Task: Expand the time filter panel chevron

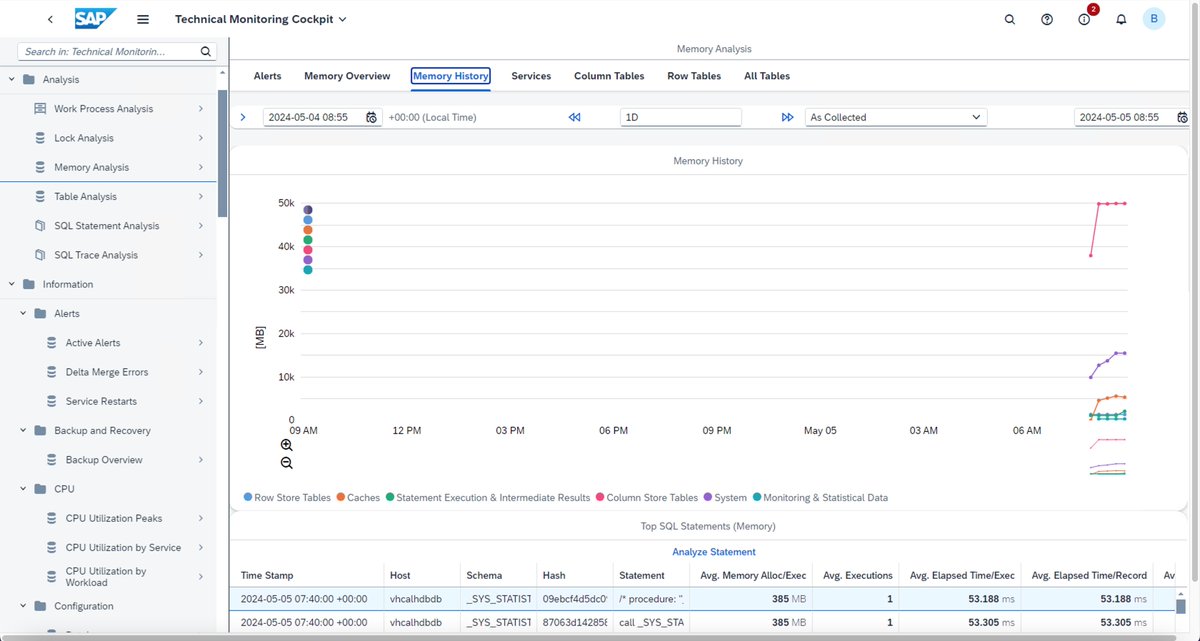Action: pyautogui.click(x=243, y=117)
